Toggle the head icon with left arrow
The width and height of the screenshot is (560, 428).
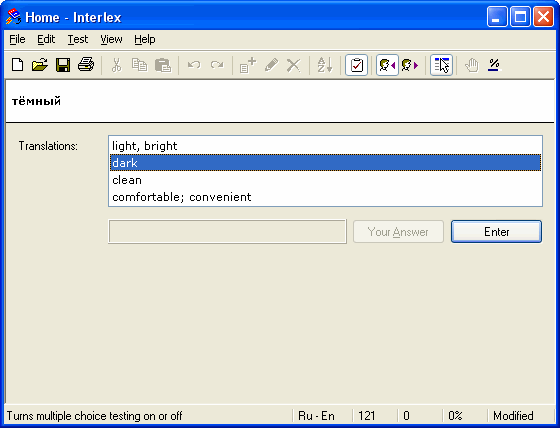388,65
